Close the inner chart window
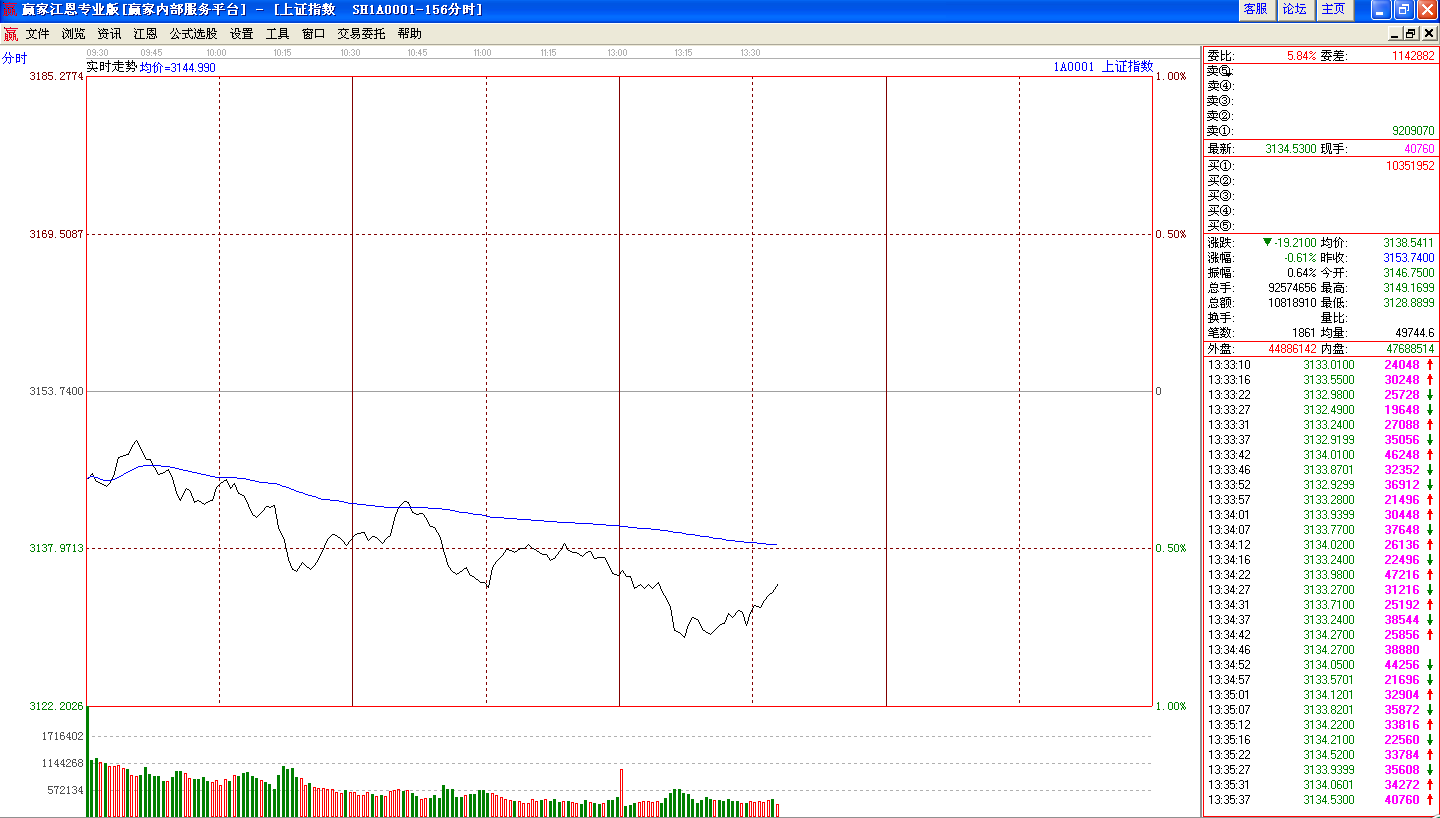 1428,34
